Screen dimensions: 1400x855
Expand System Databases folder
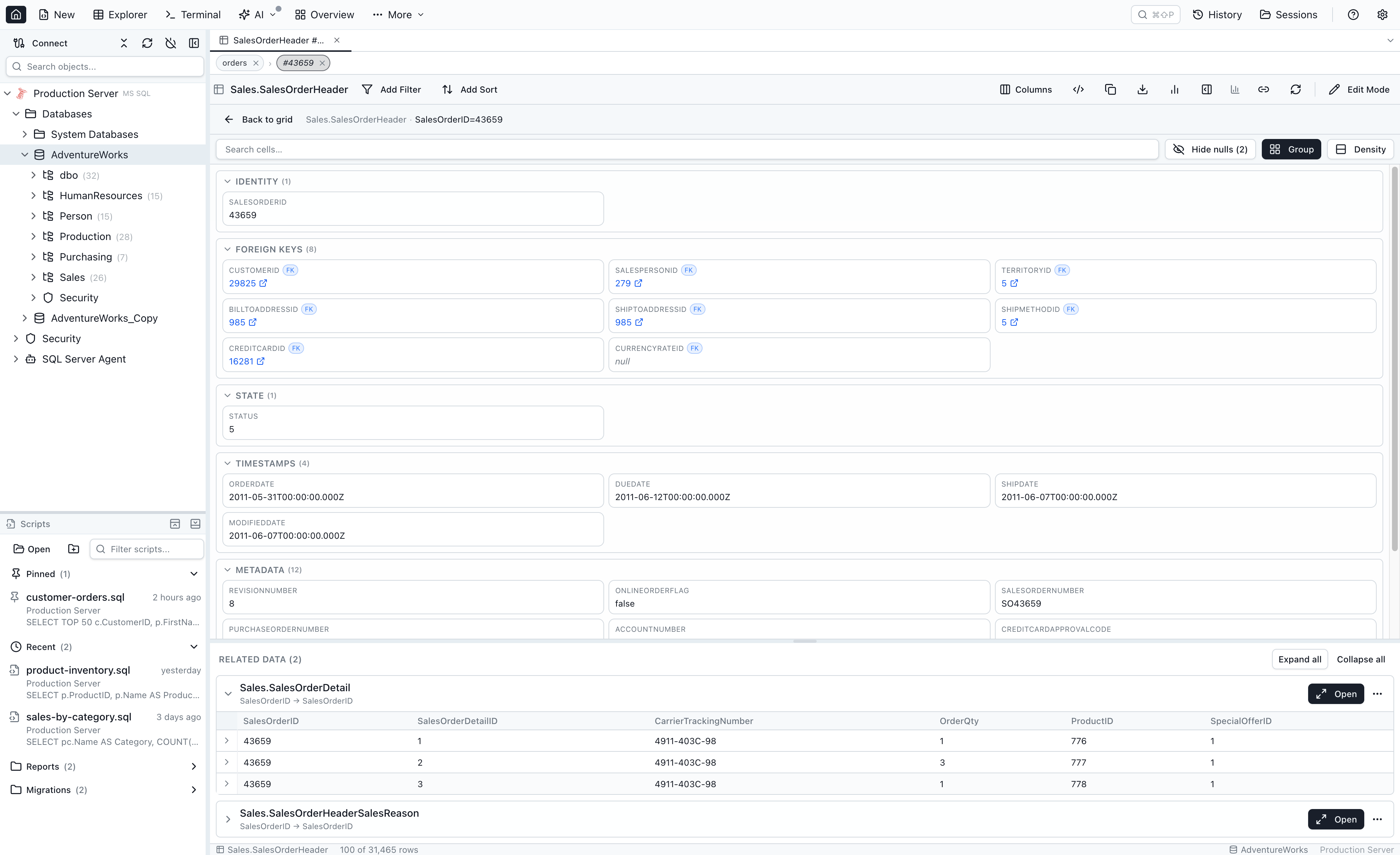pos(24,134)
